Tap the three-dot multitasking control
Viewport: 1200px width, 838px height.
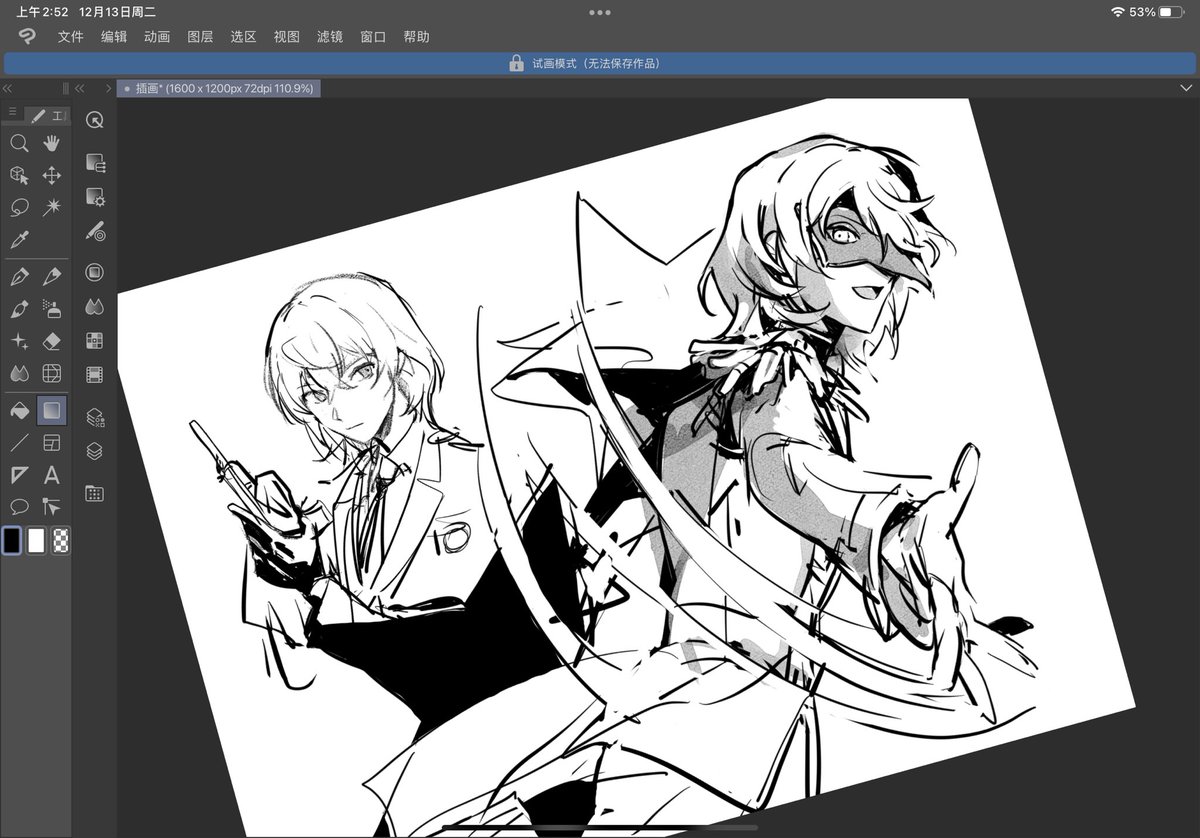point(600,12)
